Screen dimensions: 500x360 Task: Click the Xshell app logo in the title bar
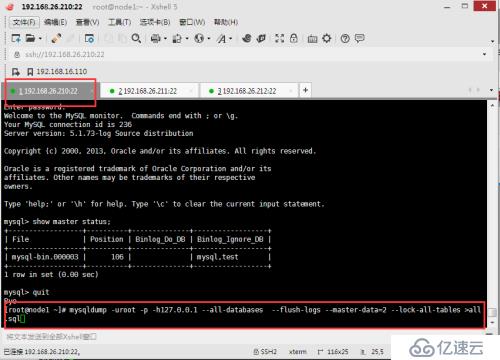10,6
